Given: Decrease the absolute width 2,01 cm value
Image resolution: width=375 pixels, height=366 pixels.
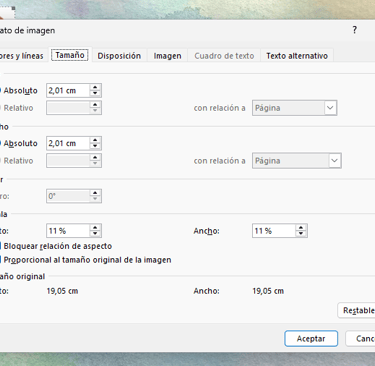Looking at the screenshot, I should (x=95, y=146).
